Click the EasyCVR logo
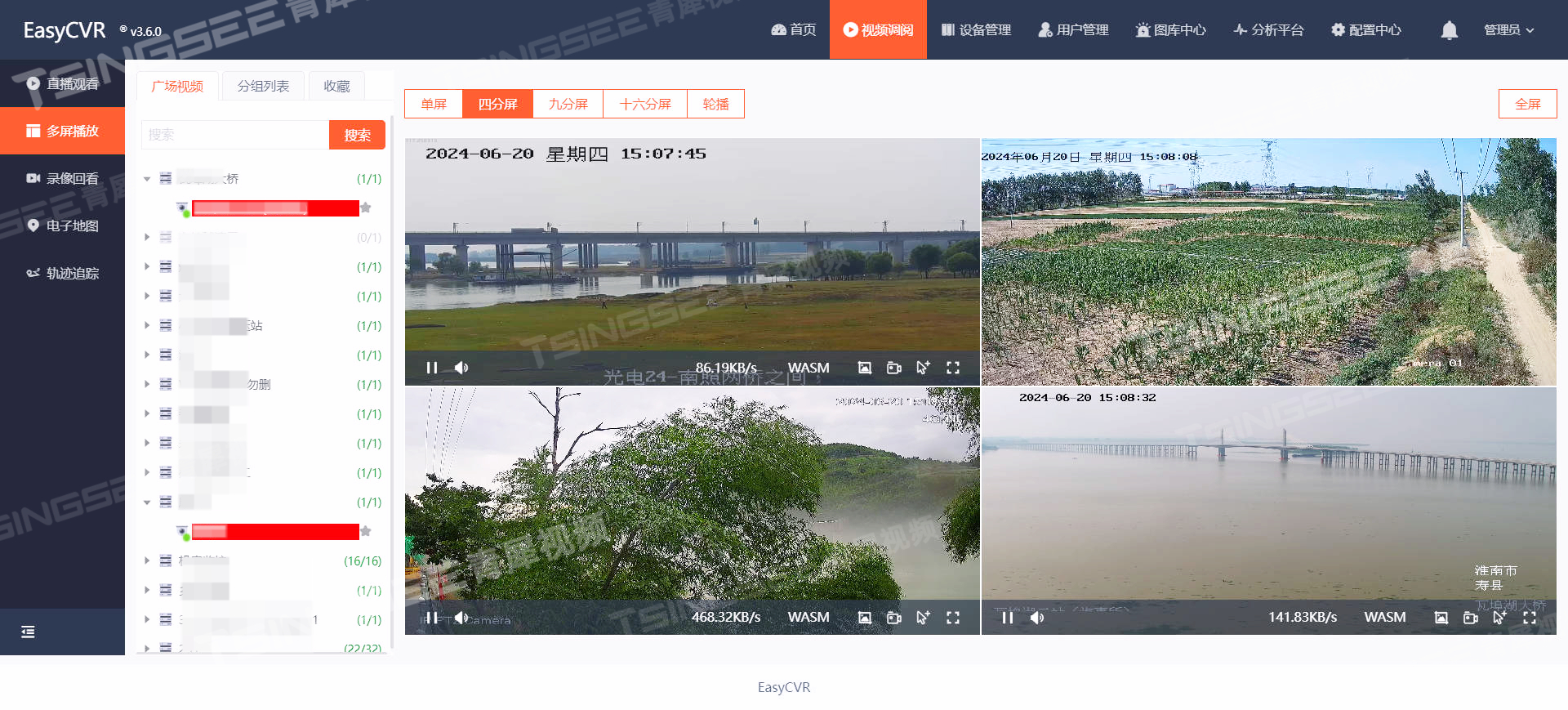The image size is (1568, 710). point(65,30)
